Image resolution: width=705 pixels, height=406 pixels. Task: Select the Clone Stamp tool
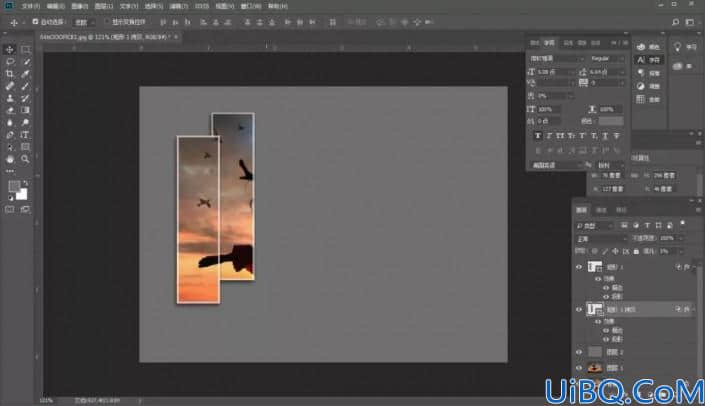pyautogui.click(x=9, y=98)
